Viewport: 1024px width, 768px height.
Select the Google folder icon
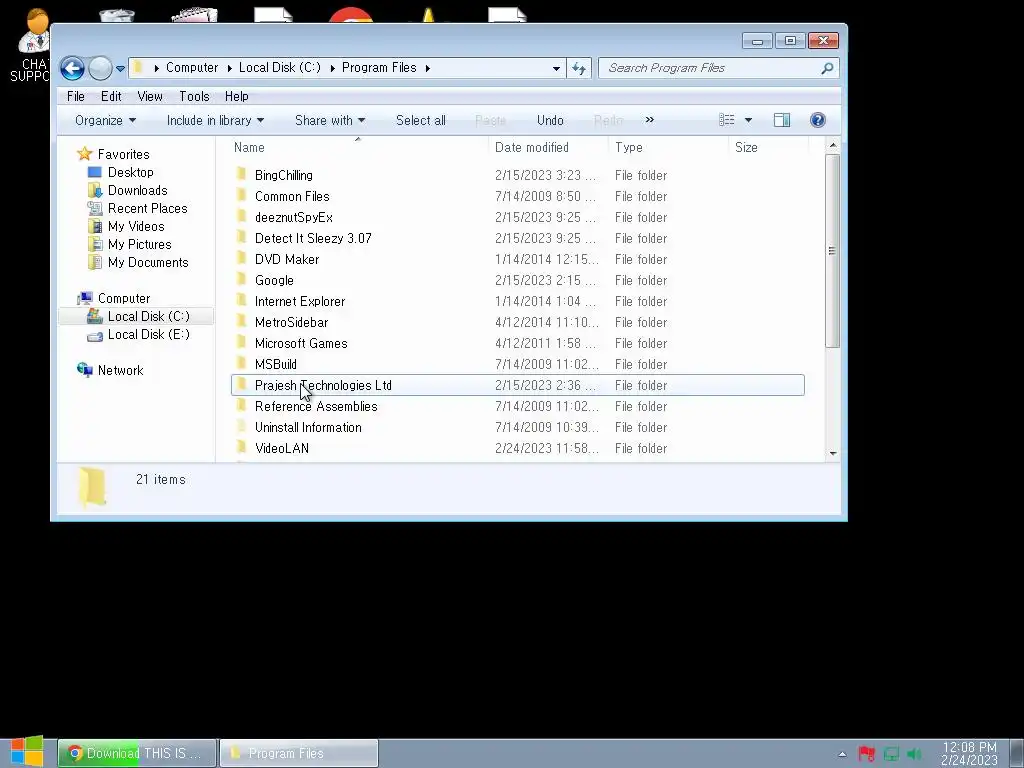[x=242, y=280]
